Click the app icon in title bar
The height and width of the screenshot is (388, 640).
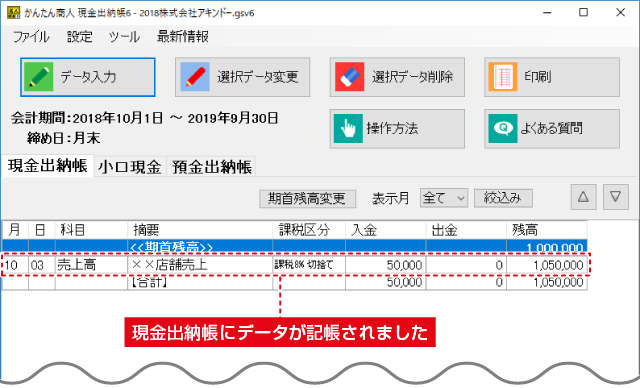(x=13, y=13)
